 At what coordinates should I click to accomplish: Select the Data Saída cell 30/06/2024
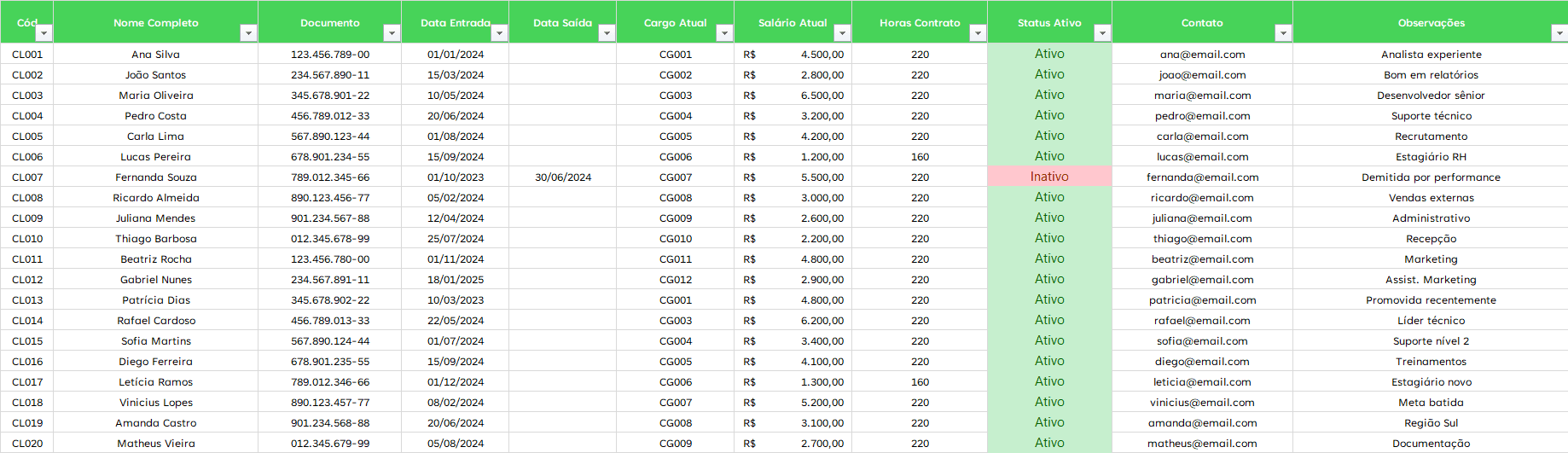click(x=563, y=177)
